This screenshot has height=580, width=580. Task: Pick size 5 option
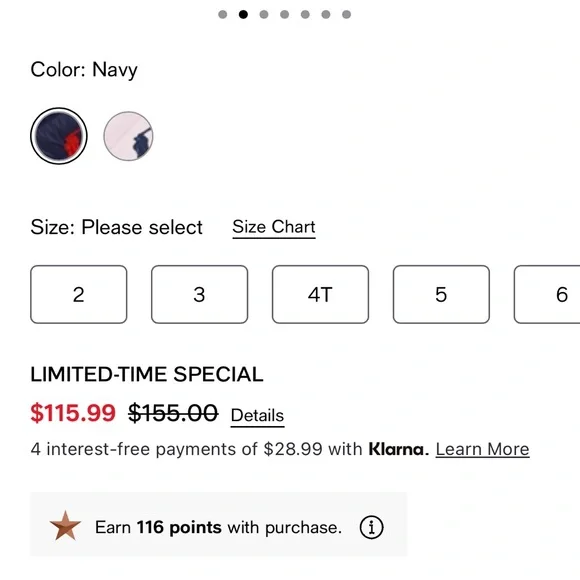(441, 294)
